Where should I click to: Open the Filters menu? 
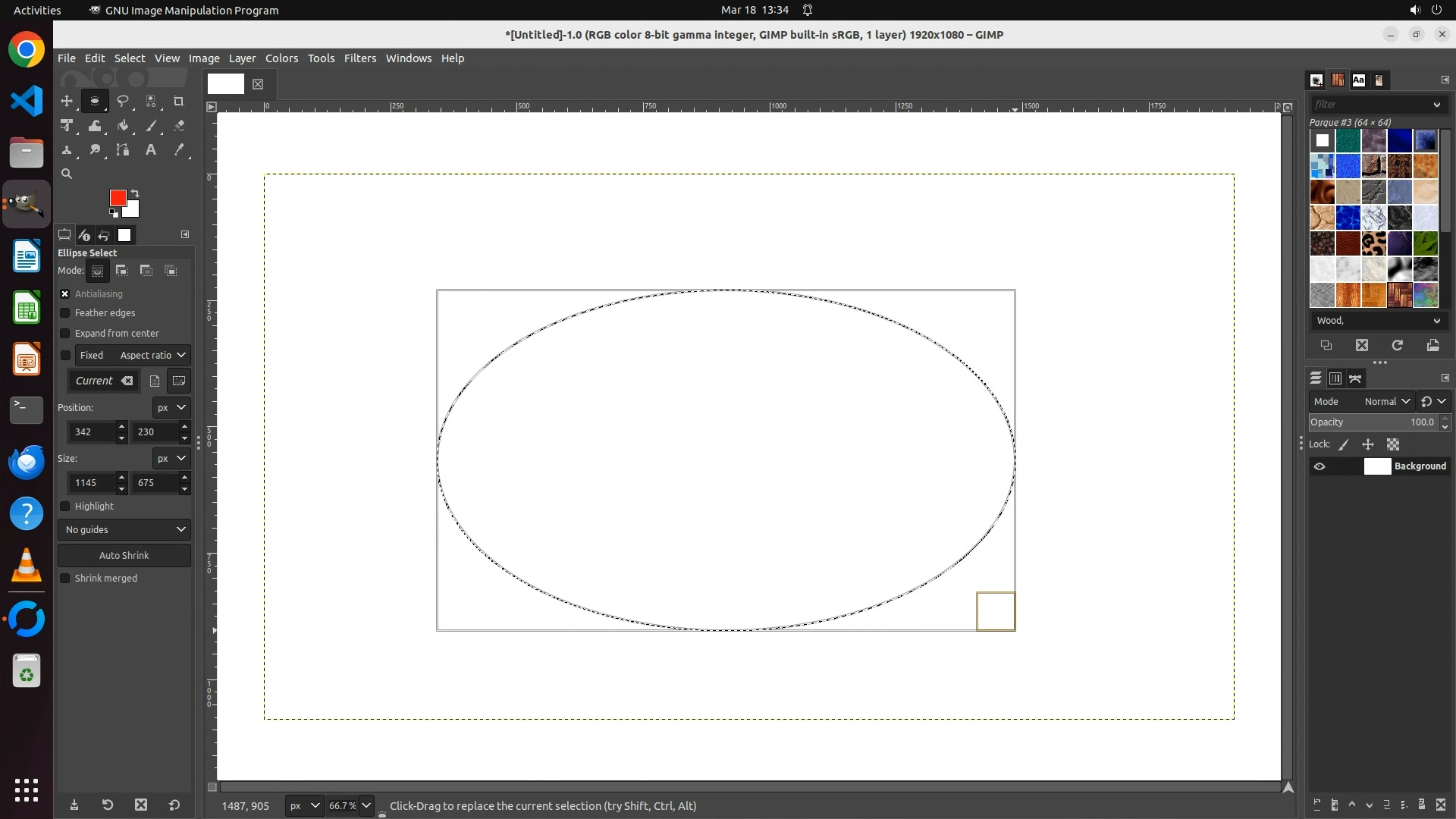click(359, 58)
